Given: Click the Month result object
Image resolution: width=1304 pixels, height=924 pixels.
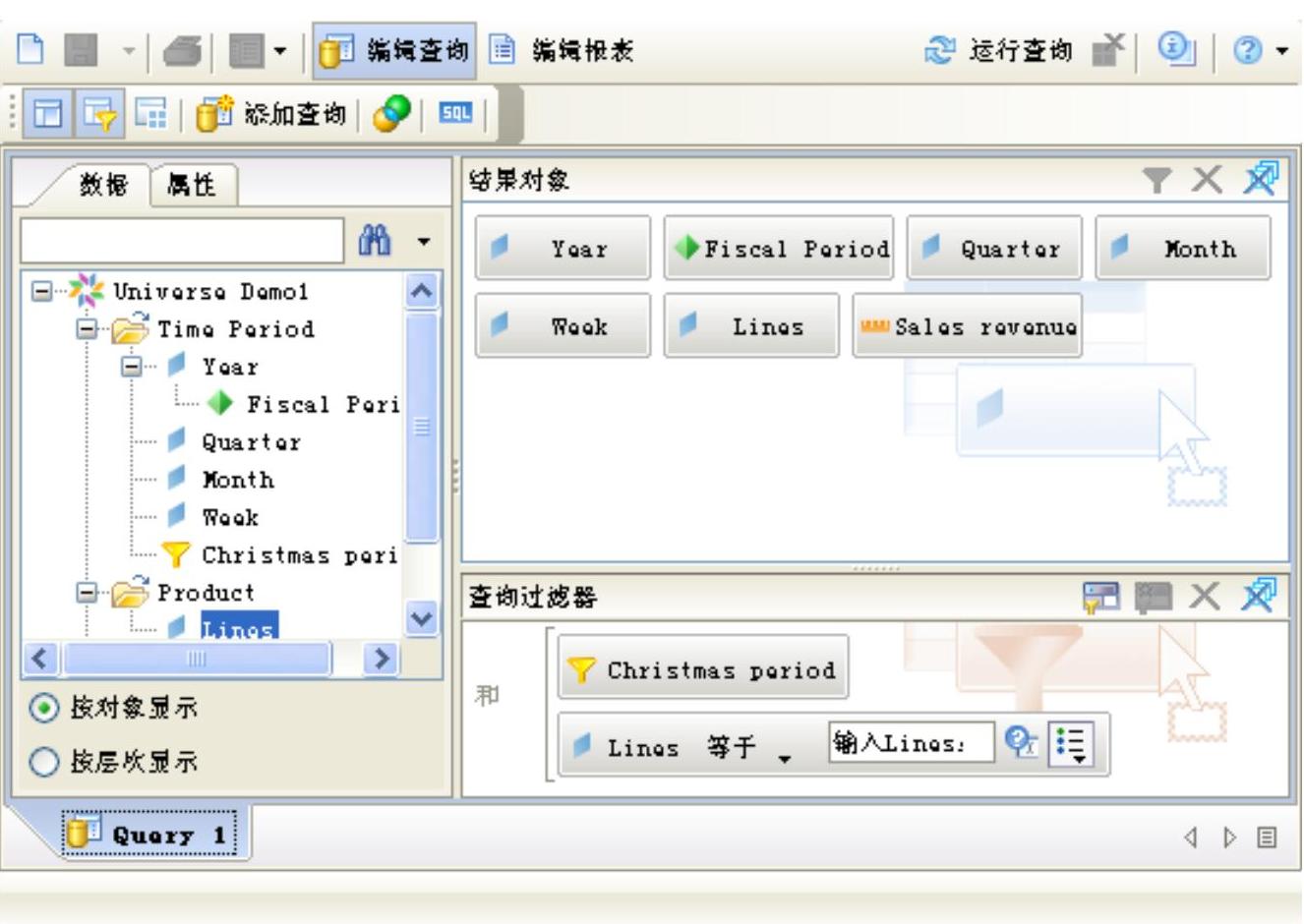Looking at the screenshot, I should pyautogui.click(x=1183, y=249).
